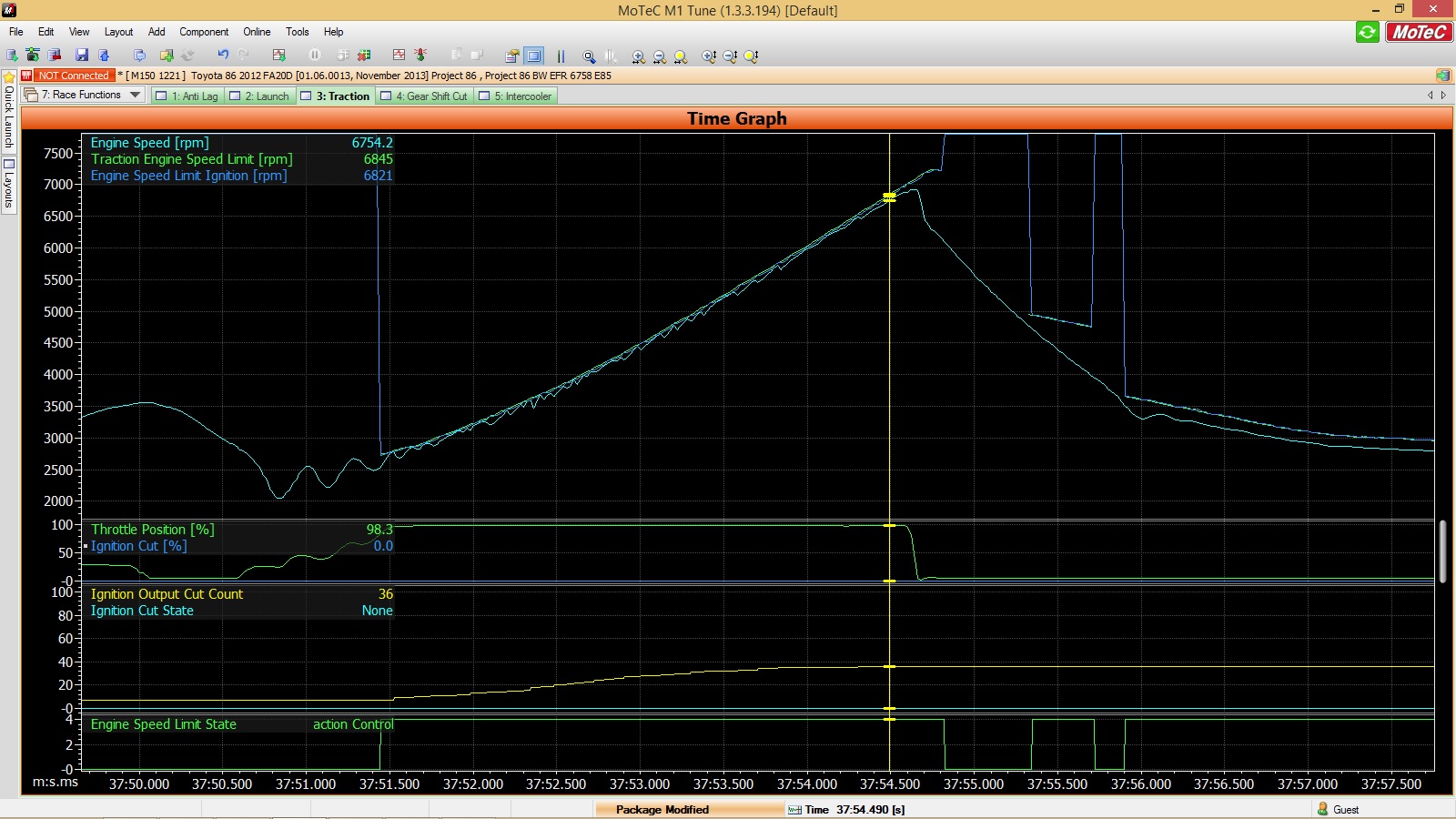
Task: Select the Engine Speed Limit Ignition [rpm] label
Action: [x=188, y=176]
